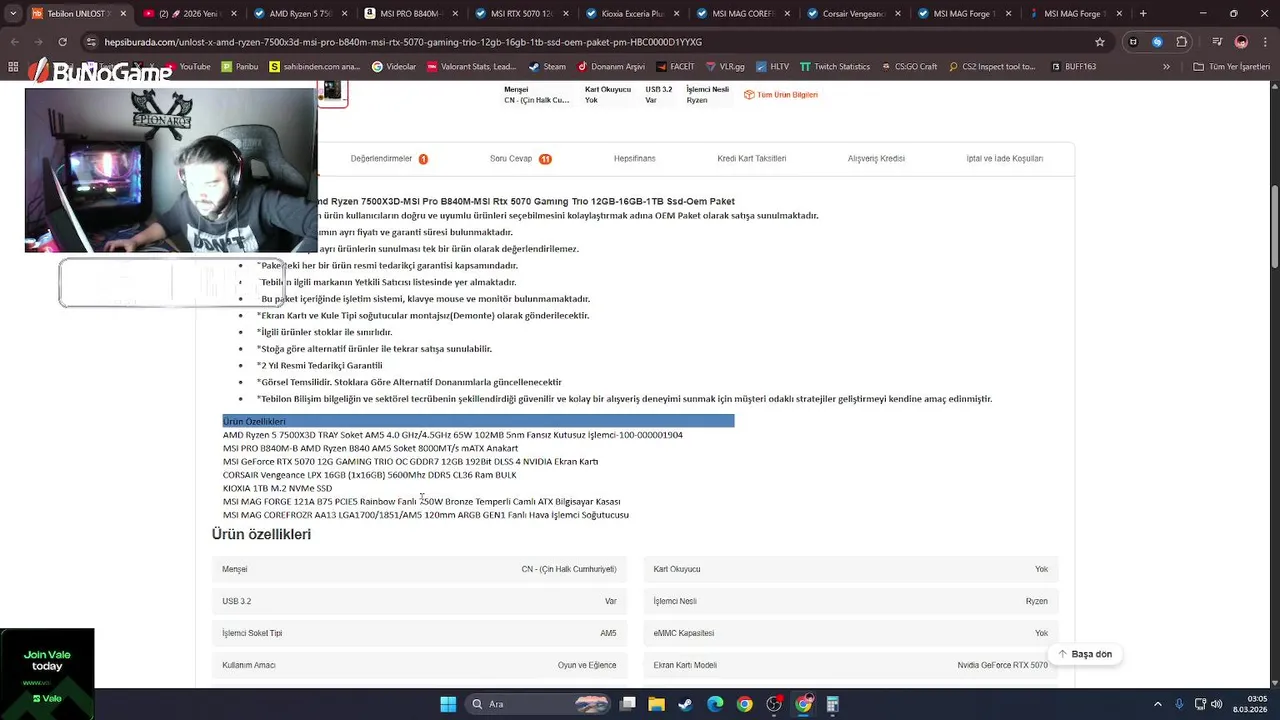1280x720 pixels.
Task: Open Calculator from the taskbar
Action: point(832,704)
